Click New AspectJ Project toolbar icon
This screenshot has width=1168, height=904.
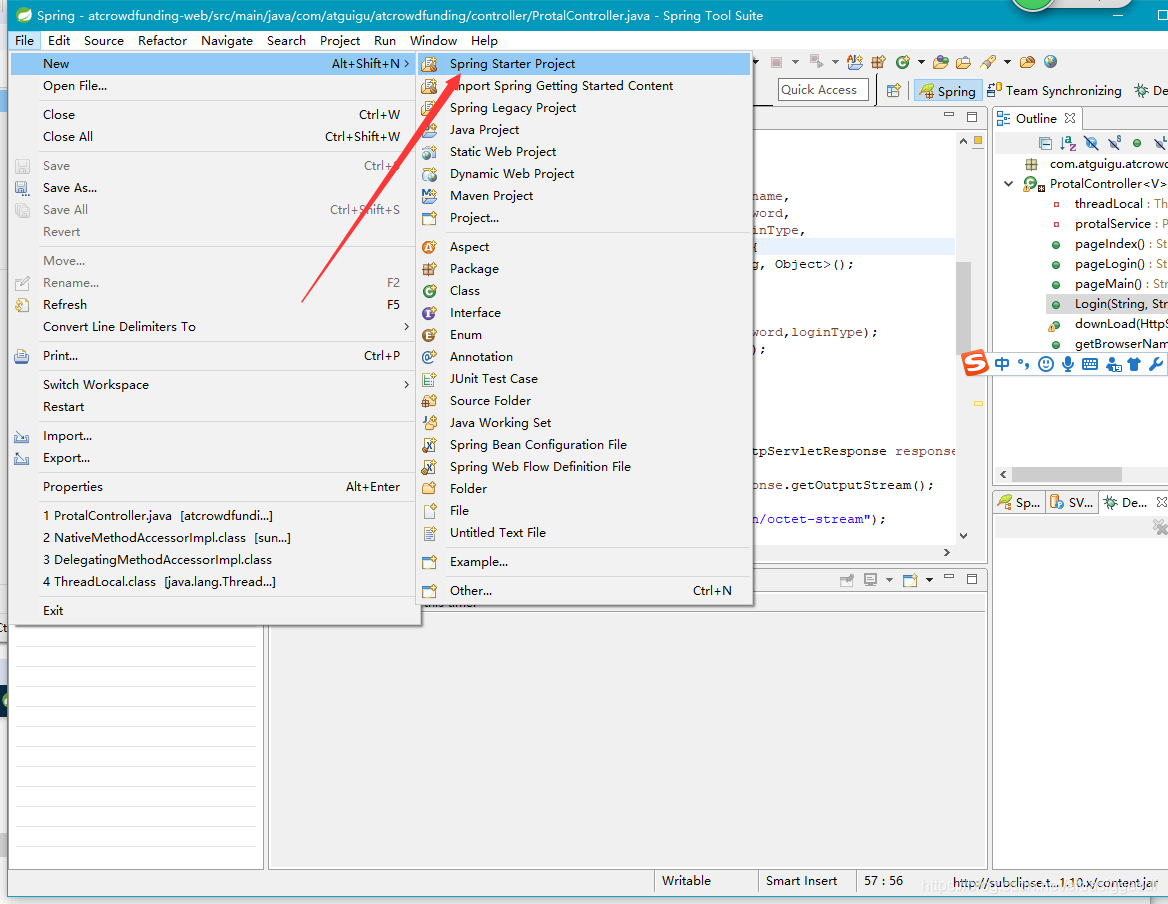tap(855, 62)
